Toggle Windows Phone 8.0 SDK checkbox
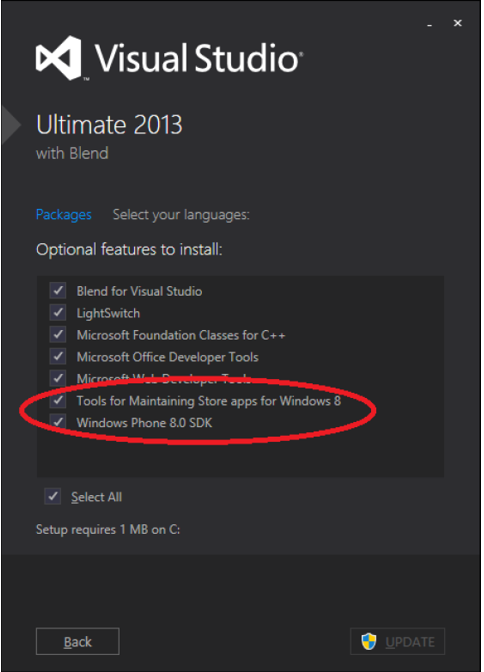The width and height of the screenshot is (484, 672). click(57, 422)
